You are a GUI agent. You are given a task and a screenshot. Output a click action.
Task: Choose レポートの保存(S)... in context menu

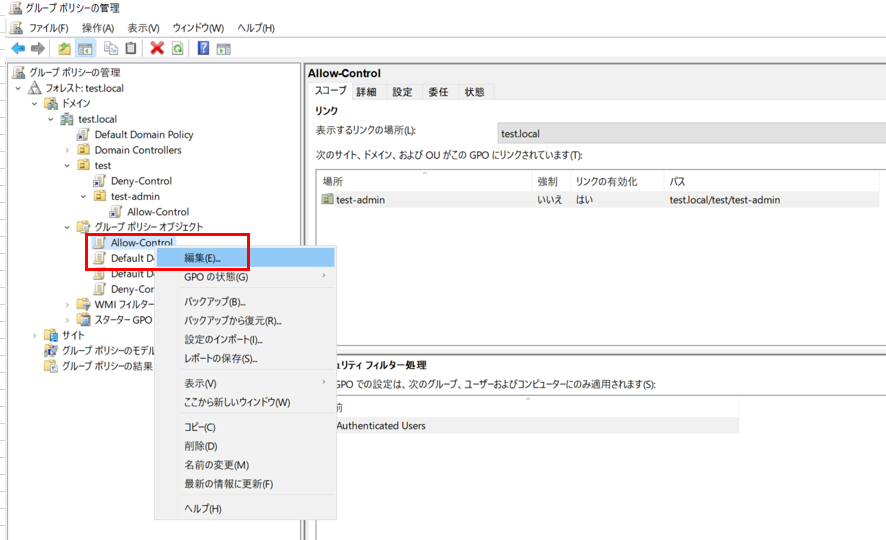tap(245, 358)
